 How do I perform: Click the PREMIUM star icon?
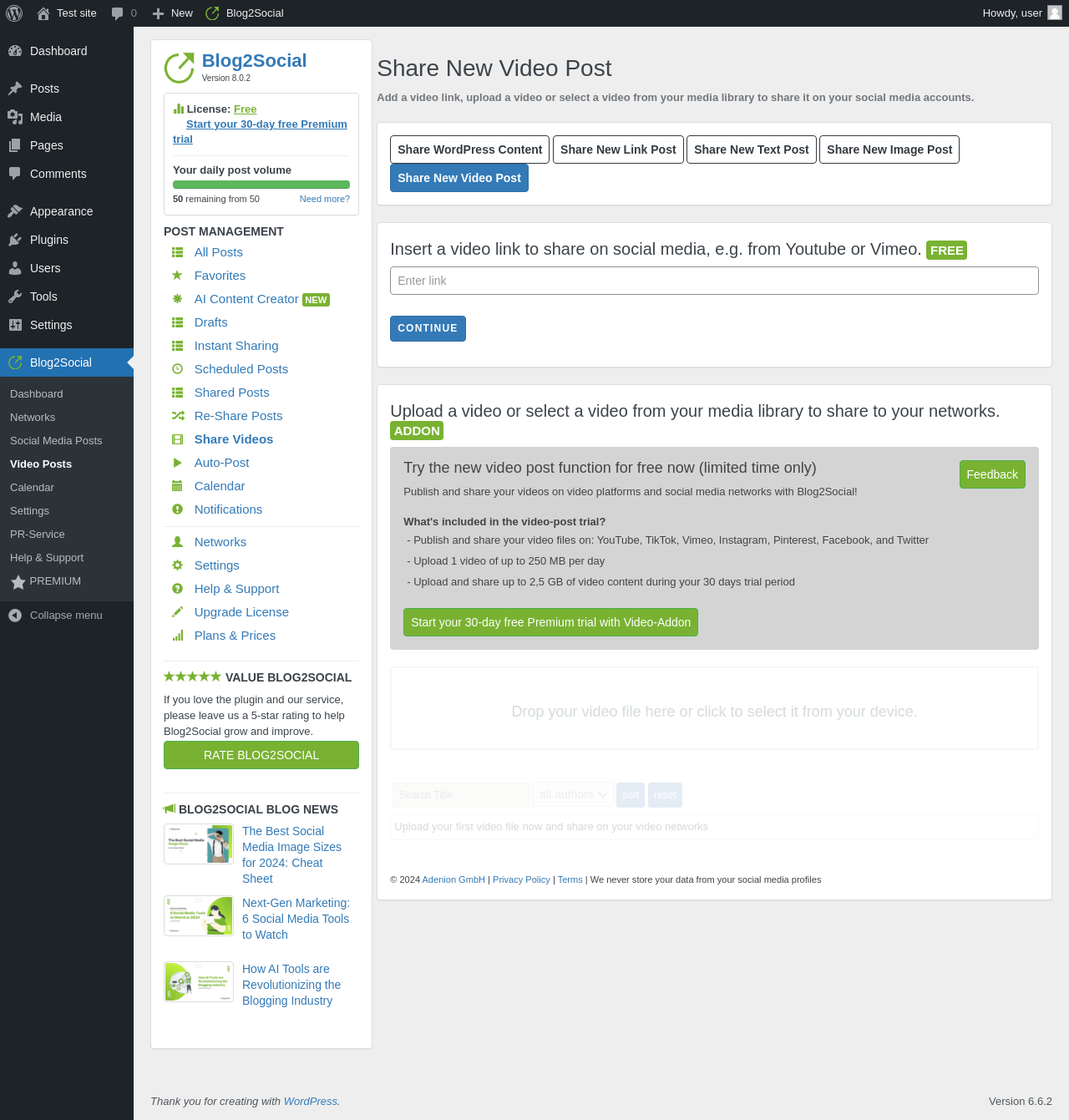click(x=18, y=582)
